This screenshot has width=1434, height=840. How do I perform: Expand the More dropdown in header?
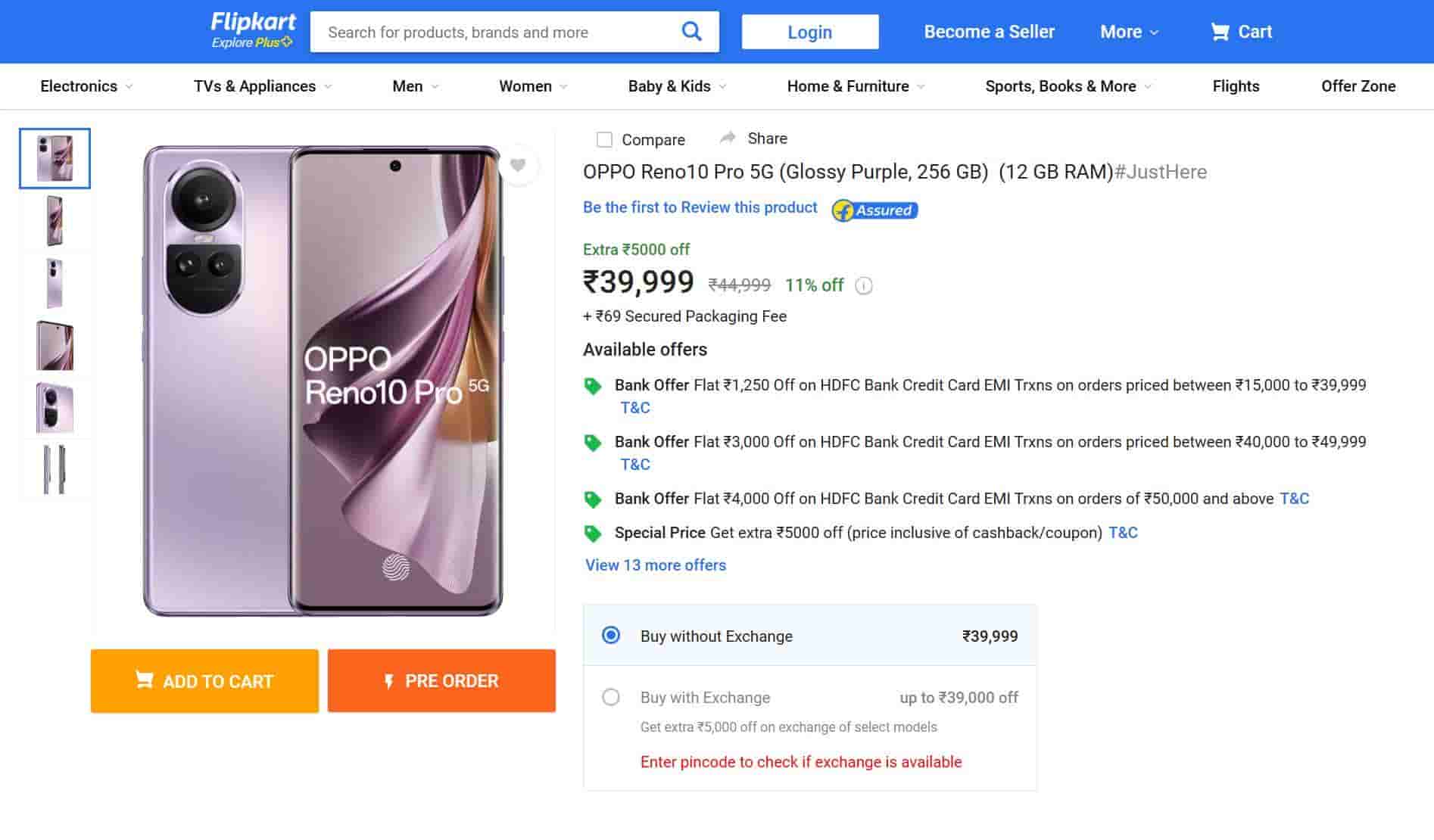point(1129,32)
